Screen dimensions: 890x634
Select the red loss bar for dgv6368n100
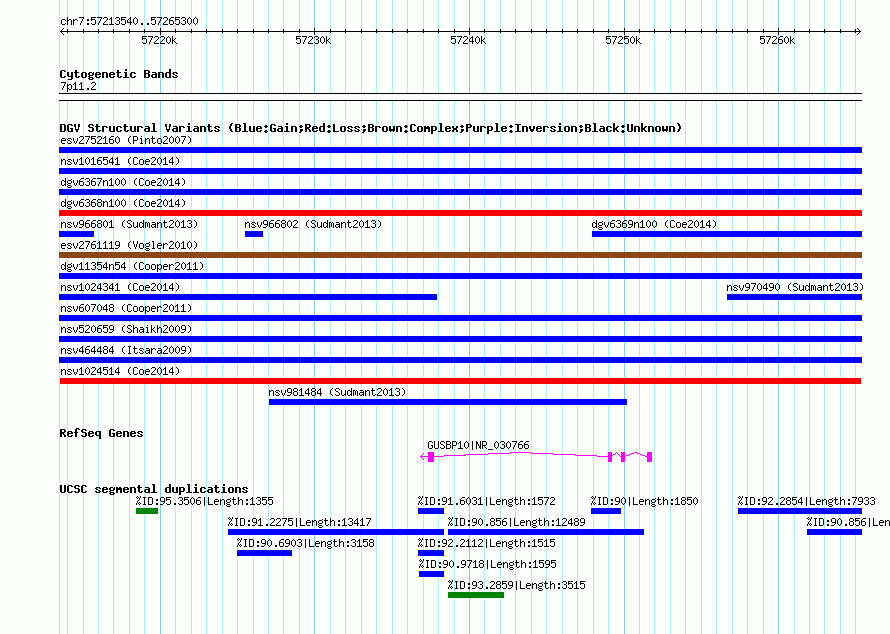[x=460, y=213]
